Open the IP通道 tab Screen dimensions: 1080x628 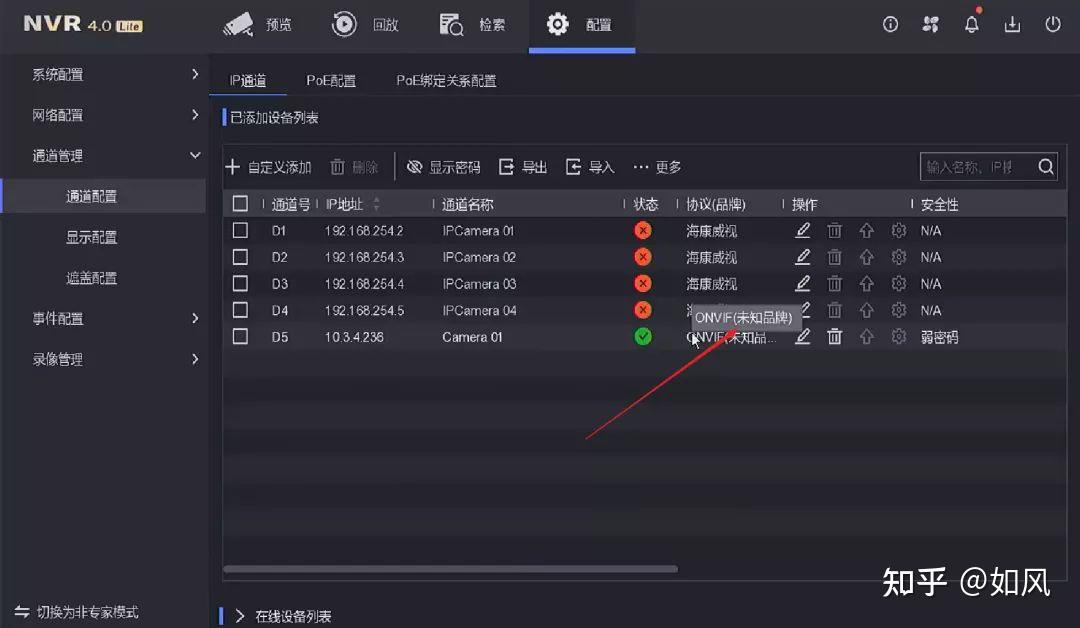248,81
